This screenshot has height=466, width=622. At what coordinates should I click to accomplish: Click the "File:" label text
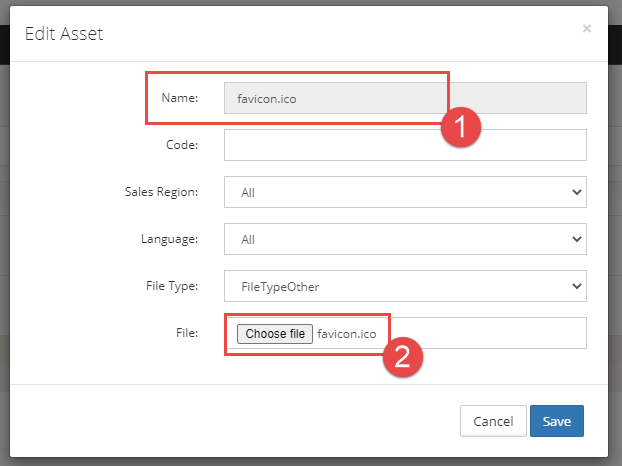click(x=185, y=333)
